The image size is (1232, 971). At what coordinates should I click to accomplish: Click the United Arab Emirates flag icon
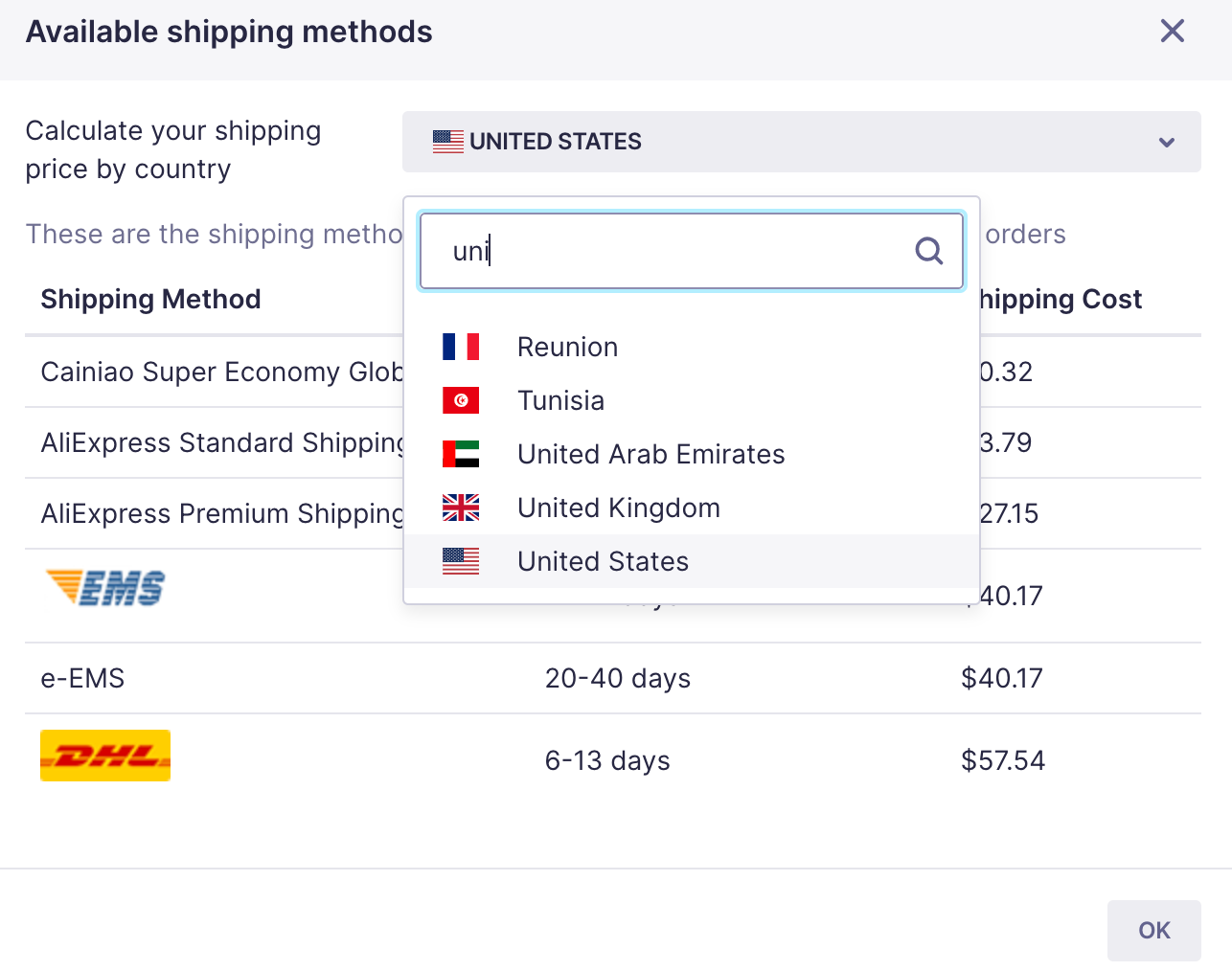pyautogui.click(x=461, y=454)
